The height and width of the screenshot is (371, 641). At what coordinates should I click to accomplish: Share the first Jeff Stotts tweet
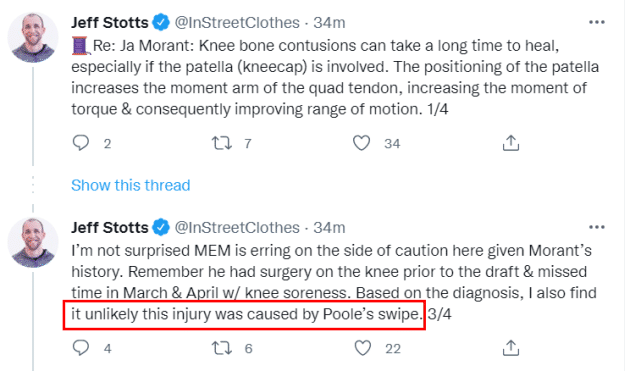(x=511, y=143)
